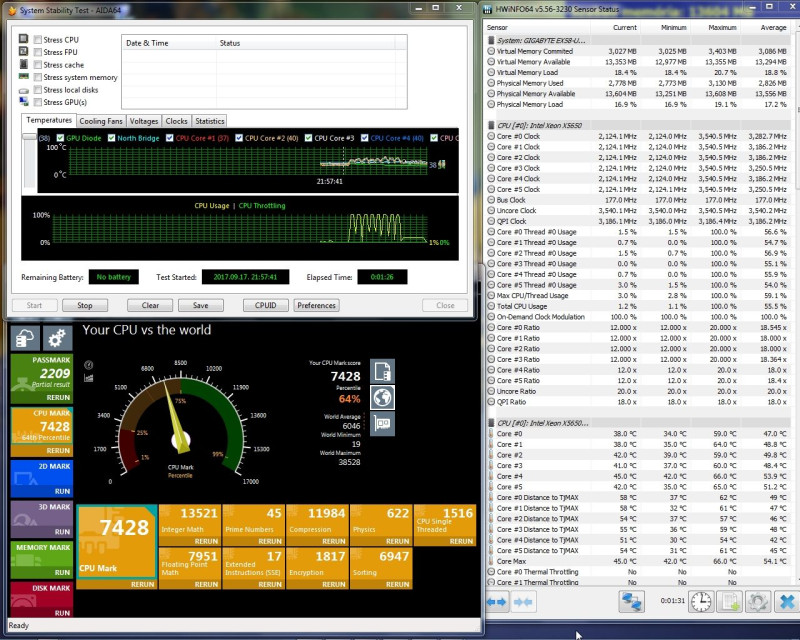Image resolution: width=800 pixels, height=640 pixels.
Task: Uncheck GPU Diode graph checkbox
Action: (x=60, y=138)
